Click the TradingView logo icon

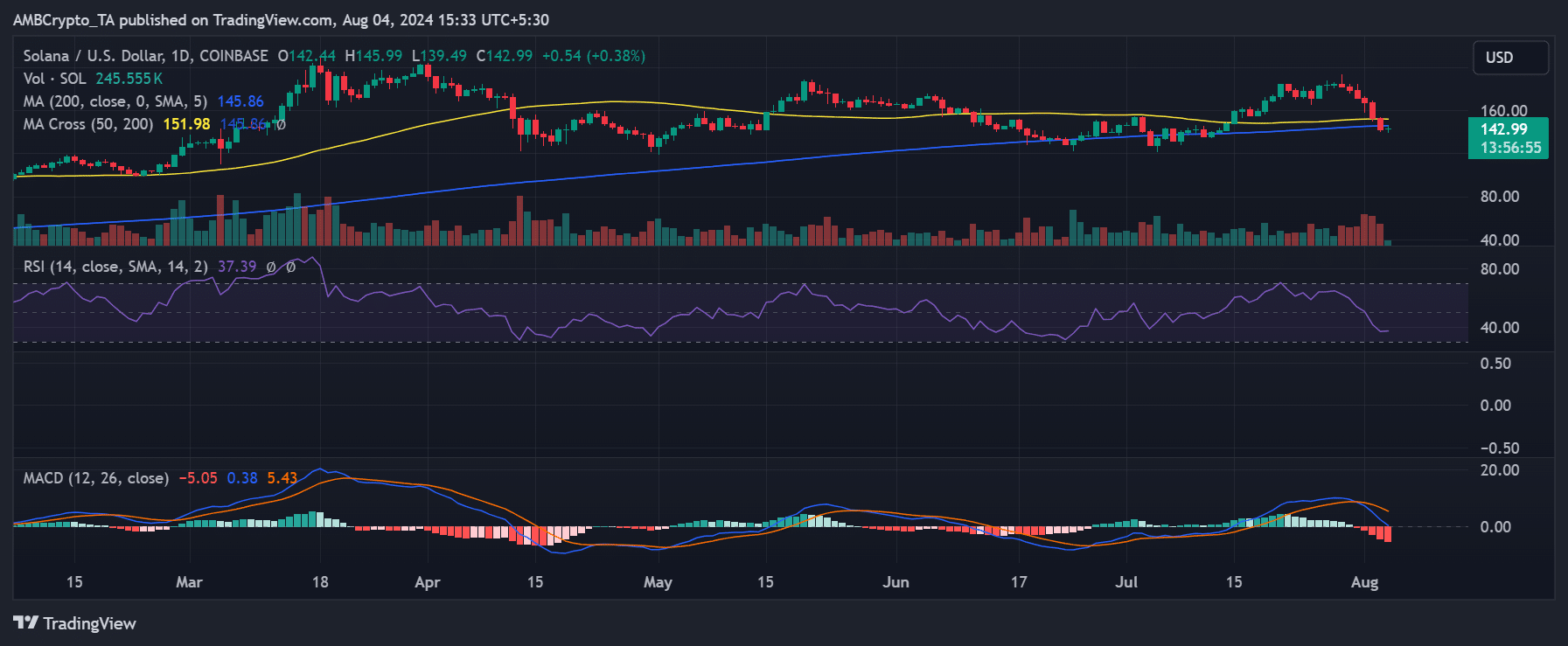coord(25,622)
